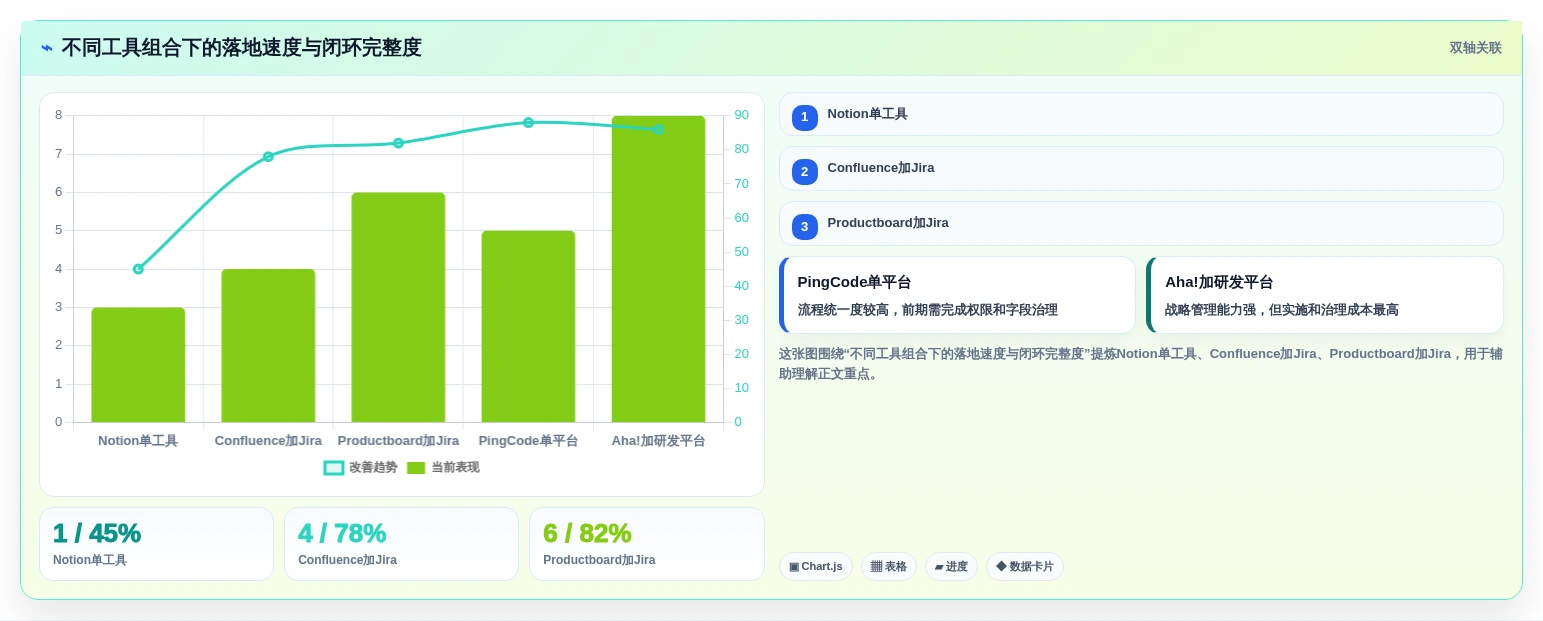Click the line point above Confluence加Jira

[268, 156]
